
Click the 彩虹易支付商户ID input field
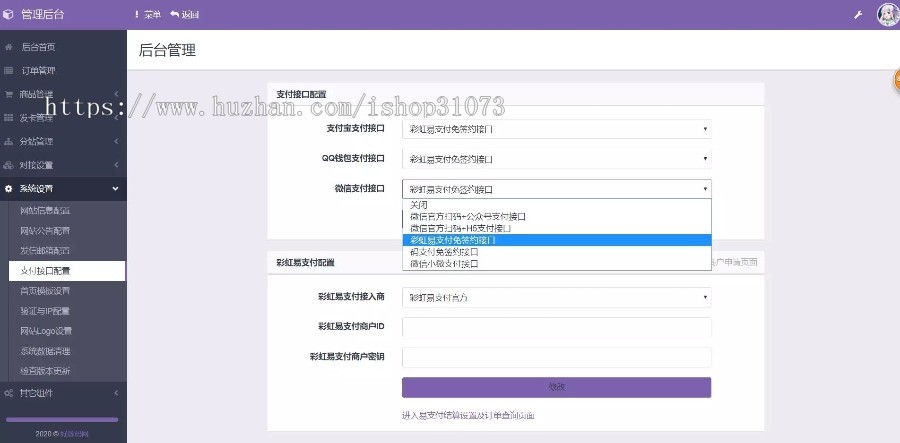click(556, 327)
